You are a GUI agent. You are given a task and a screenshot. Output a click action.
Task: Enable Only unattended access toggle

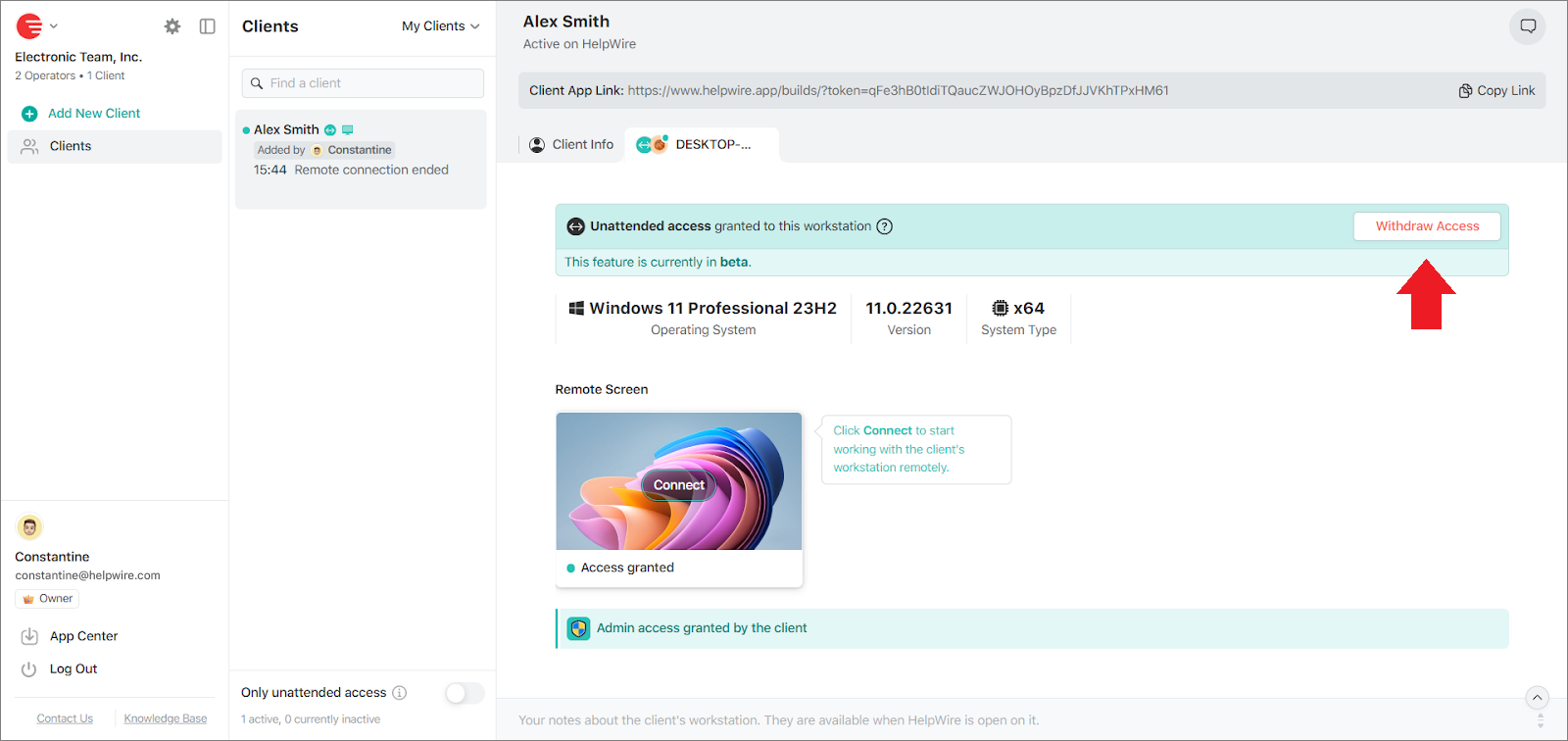click(x=465, y=693)
